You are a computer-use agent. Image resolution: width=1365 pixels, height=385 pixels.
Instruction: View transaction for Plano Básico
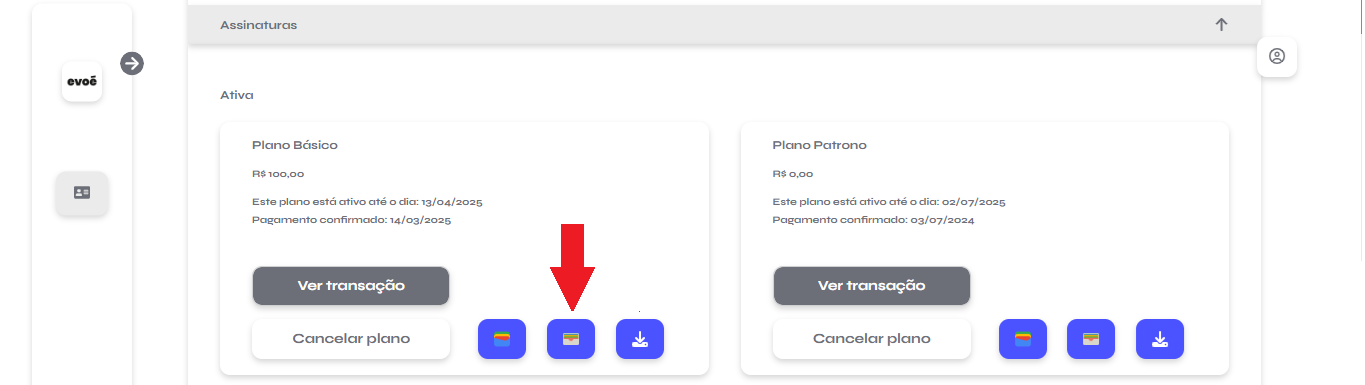[351, 286]
